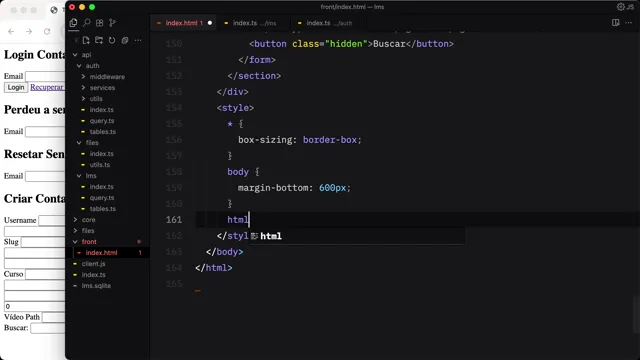The image size is (640, 360).
Task: Click the settings gear in title bar
Action: (620, 7)
